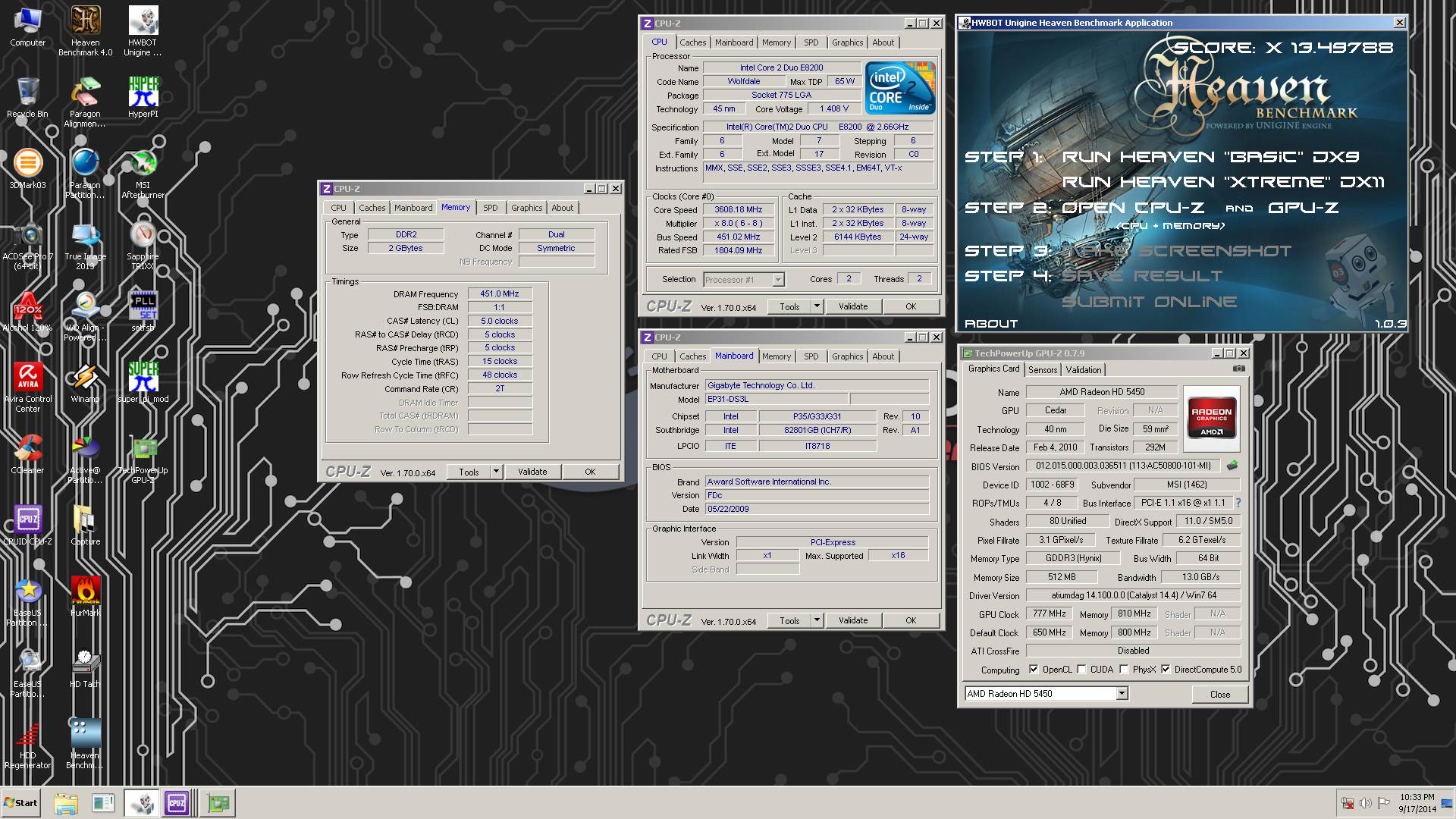
Task: Switch to SPD tab in CPU-Z CPU window
Action: point(811,42)
